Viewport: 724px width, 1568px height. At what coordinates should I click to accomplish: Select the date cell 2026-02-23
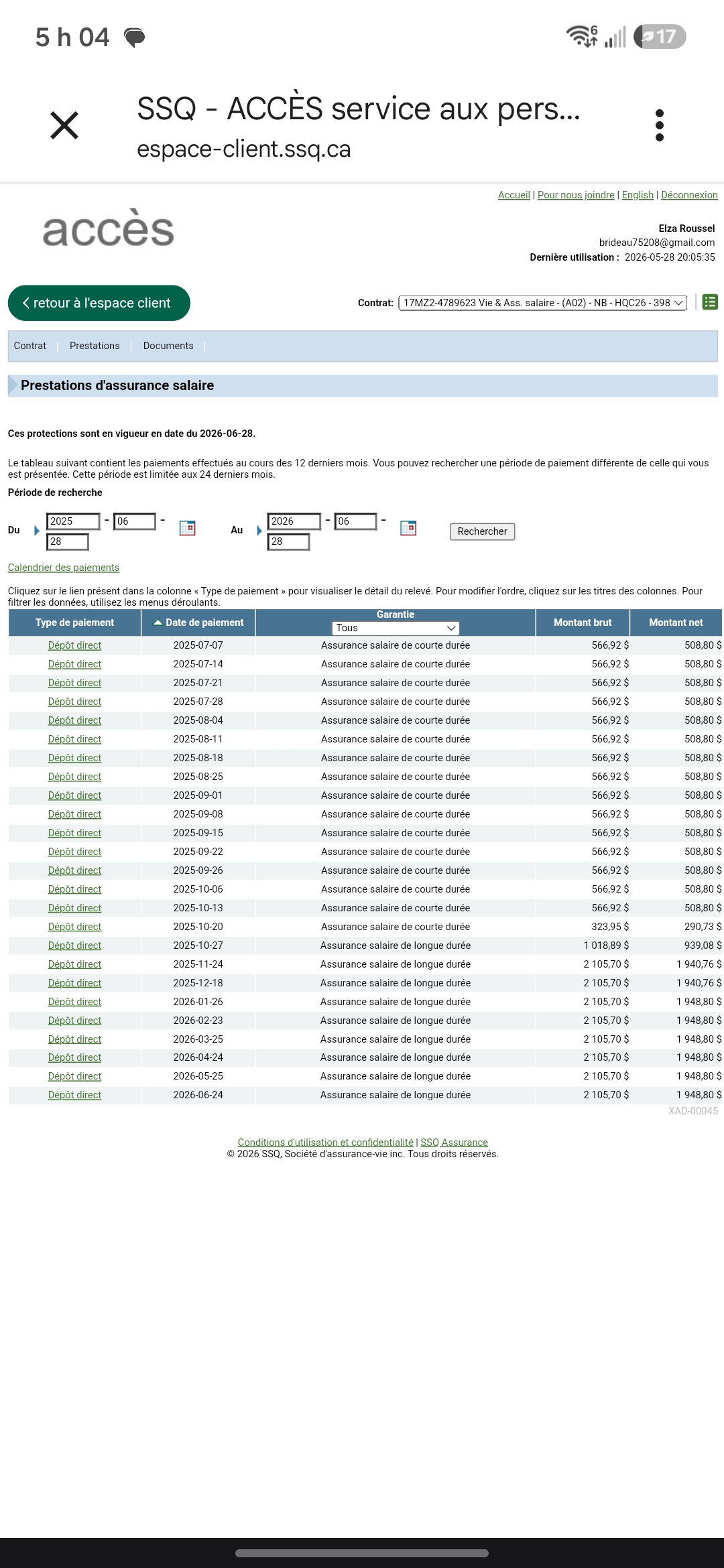click(x=198, y=1021)
